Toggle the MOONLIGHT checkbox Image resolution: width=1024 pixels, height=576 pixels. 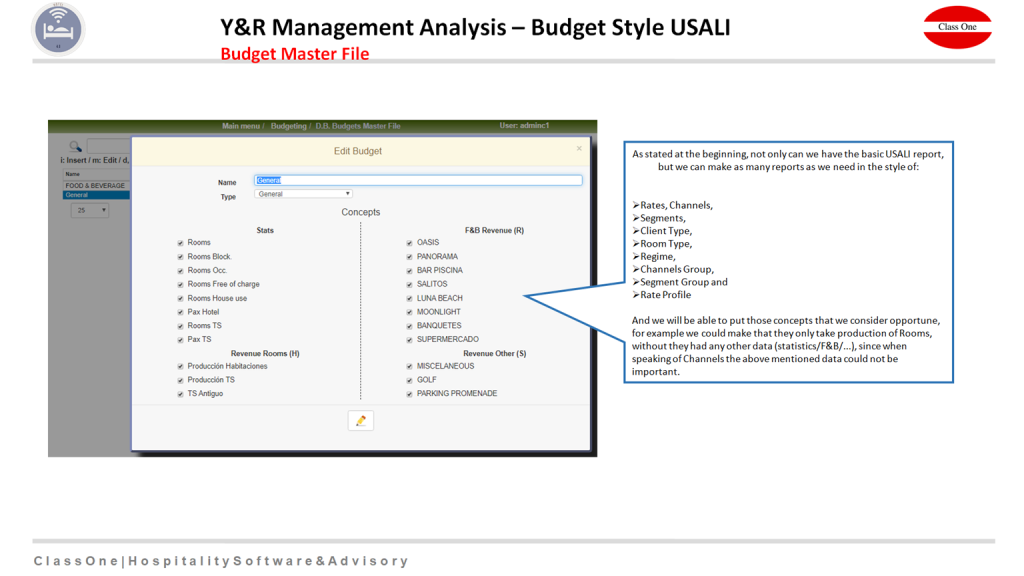click(409, 312)
